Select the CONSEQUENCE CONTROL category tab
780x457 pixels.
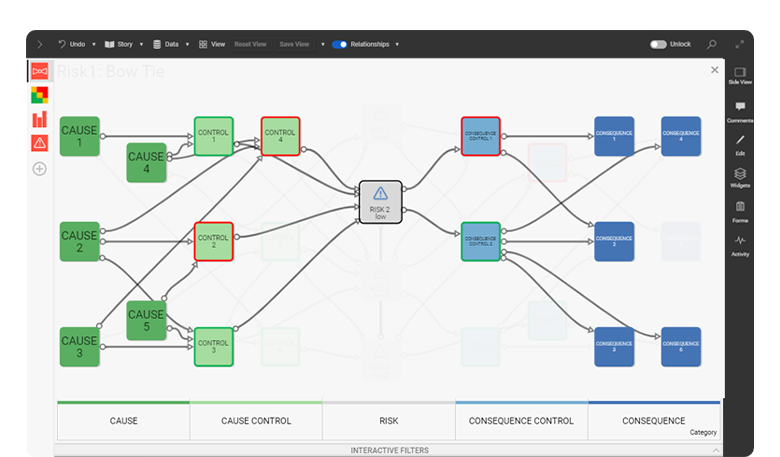click(521, 421)
